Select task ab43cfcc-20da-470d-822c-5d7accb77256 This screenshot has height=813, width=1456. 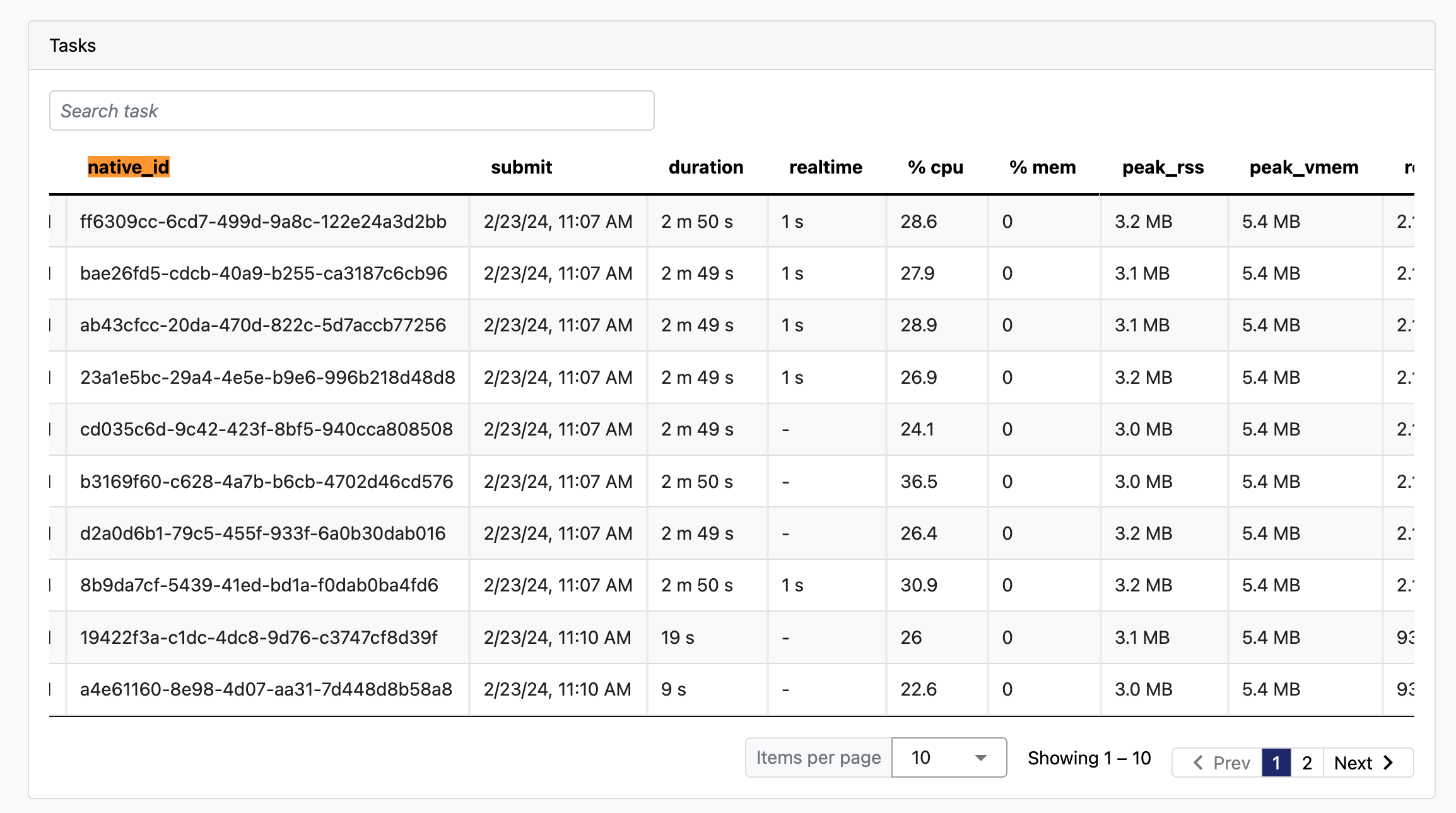263,325
